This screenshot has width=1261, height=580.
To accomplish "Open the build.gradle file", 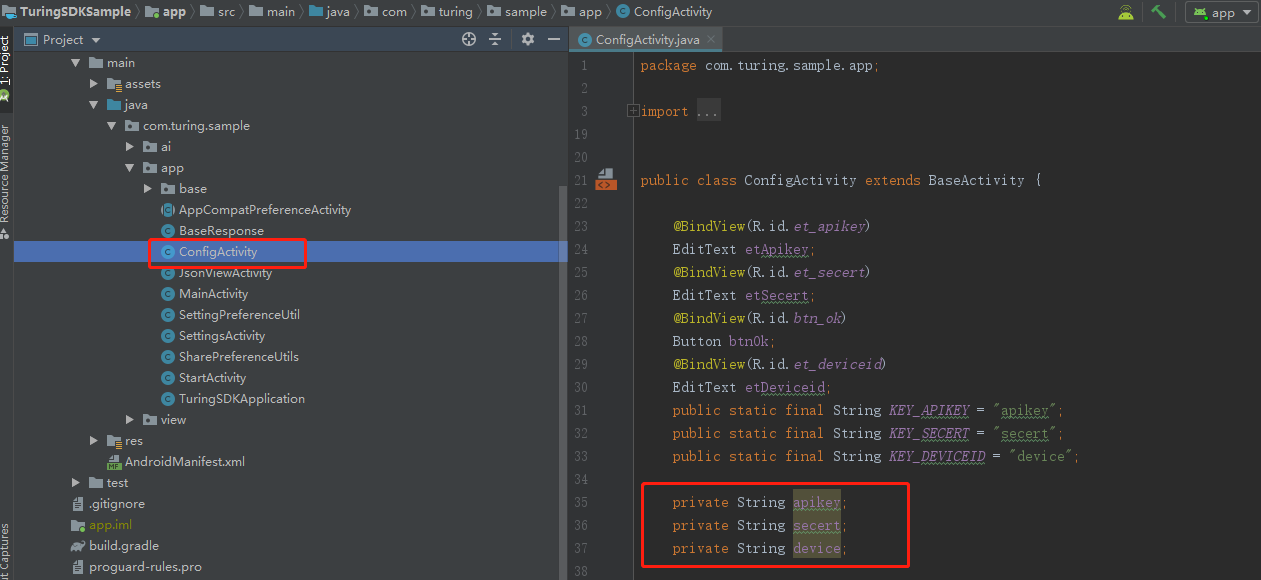I will [123, 546].
